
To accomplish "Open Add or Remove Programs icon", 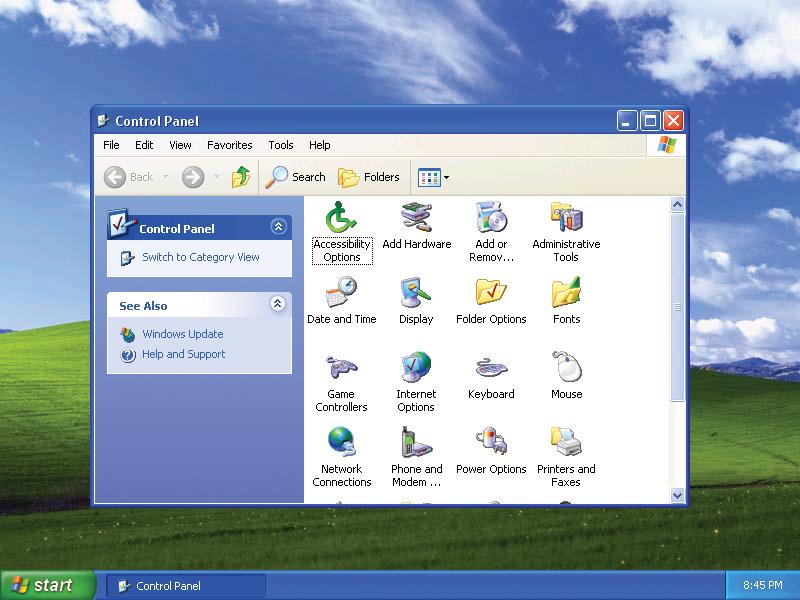I will (491, 218).
